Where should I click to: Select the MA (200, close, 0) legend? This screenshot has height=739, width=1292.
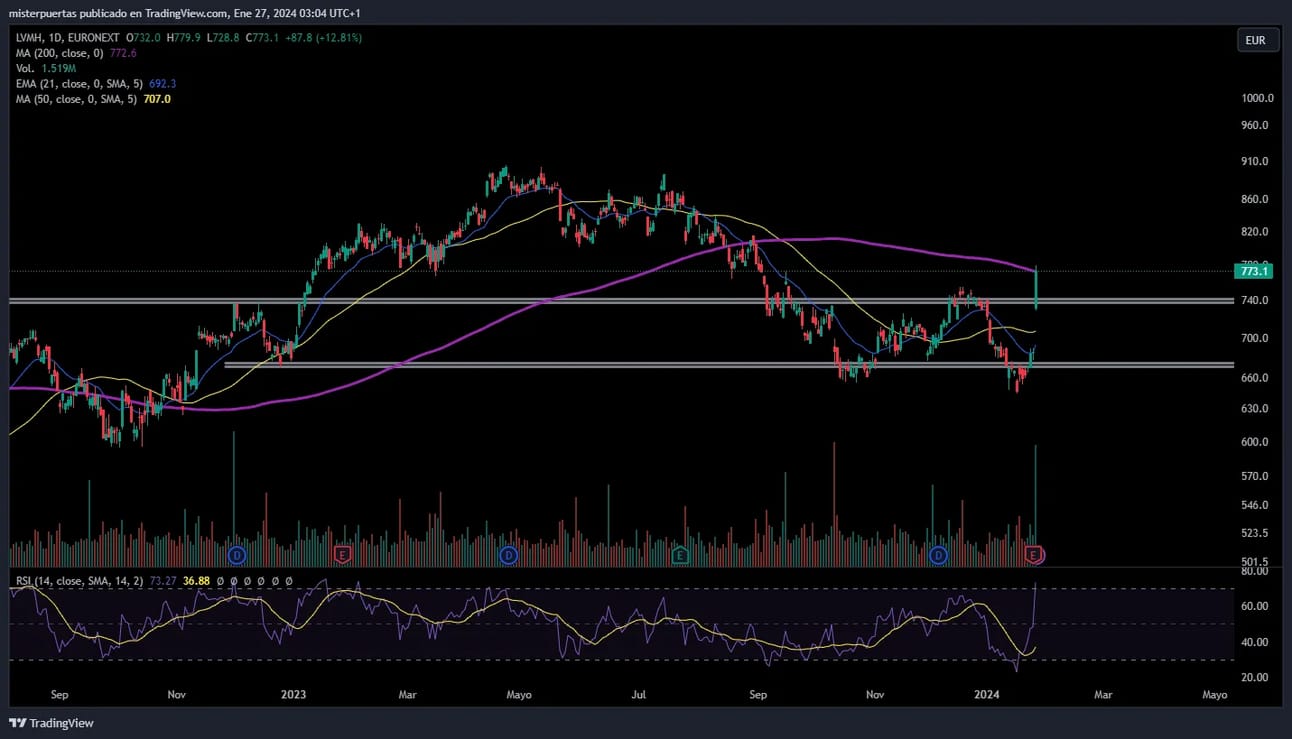(x=62, y=53)
